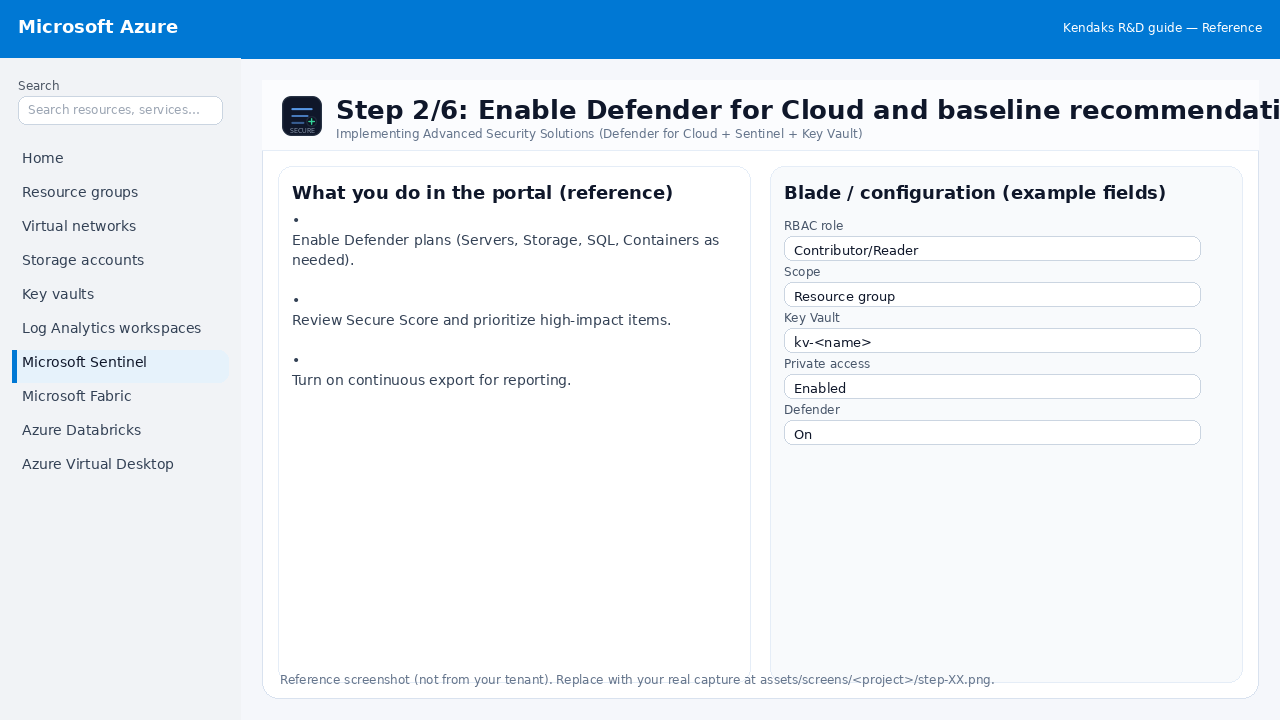Click the Microsoft Azure brand title
This screenshot has width=1280, height=720.
pos(98,27)
